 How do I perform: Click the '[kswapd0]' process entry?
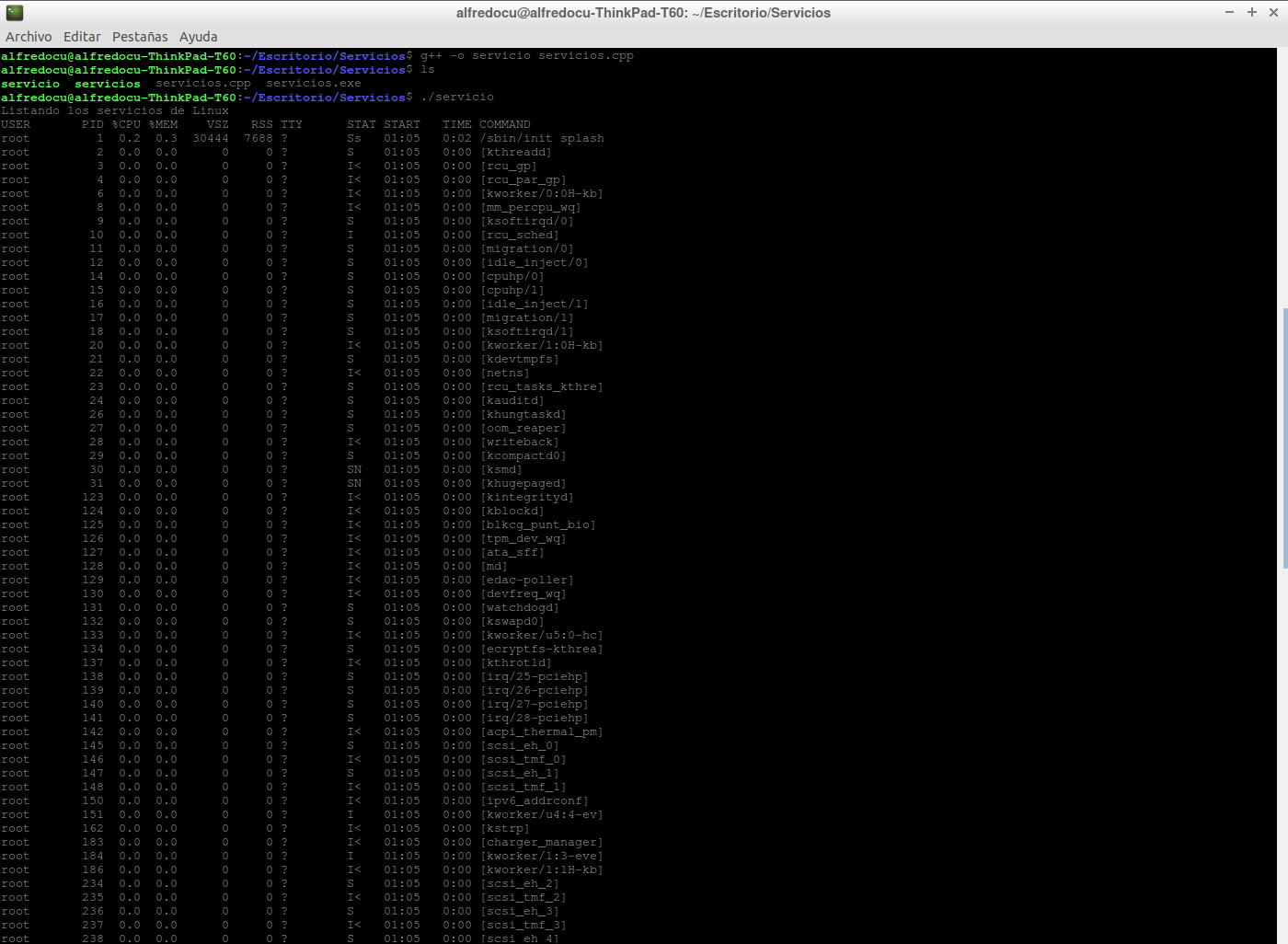(x=512, y=622)
